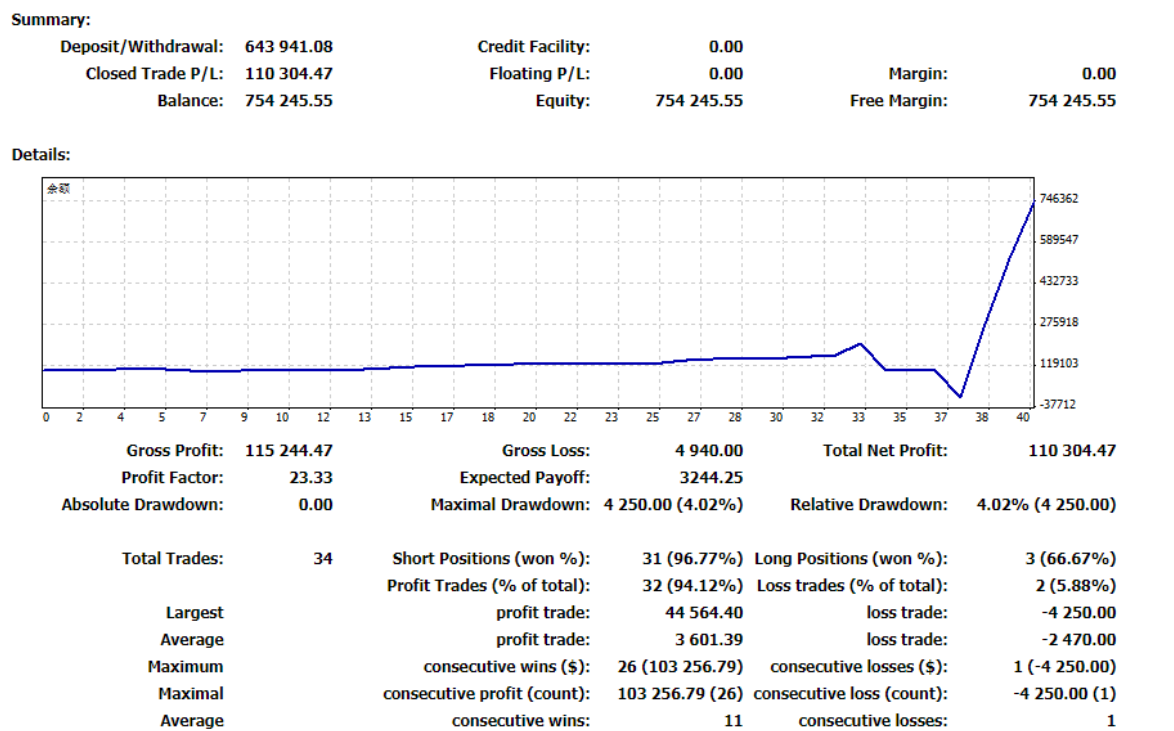Click the Details section heading
Screen dimensions: 1174x731
(x=40, y=155)
